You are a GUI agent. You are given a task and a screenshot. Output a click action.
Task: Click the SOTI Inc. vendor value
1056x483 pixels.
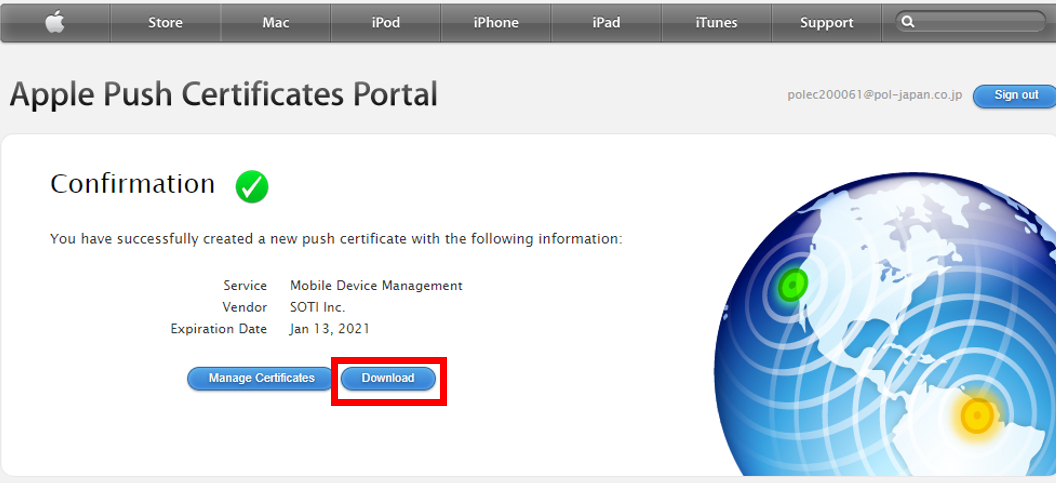point(317,307)
